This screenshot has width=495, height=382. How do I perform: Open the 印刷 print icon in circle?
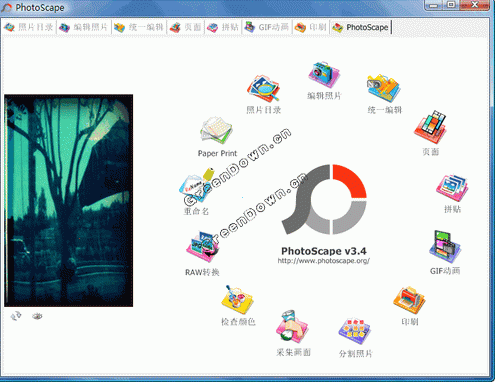(409, 300)
